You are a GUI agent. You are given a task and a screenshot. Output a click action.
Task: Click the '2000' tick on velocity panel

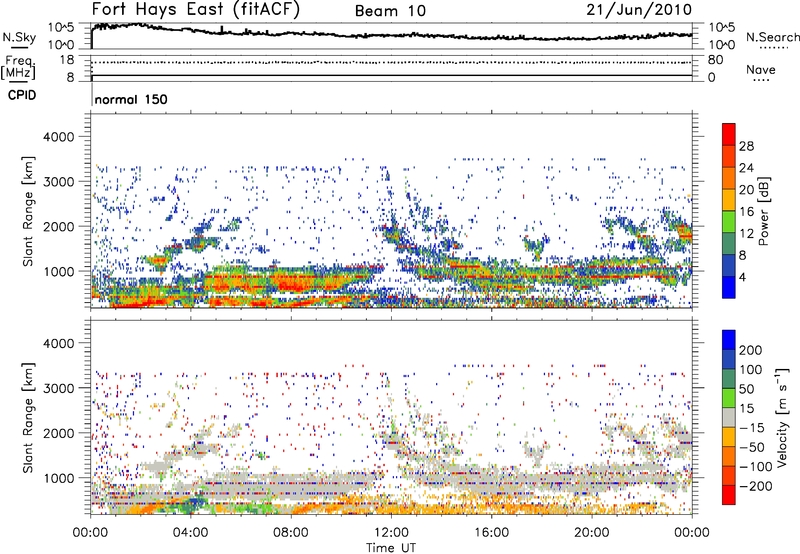pos(58,433)
